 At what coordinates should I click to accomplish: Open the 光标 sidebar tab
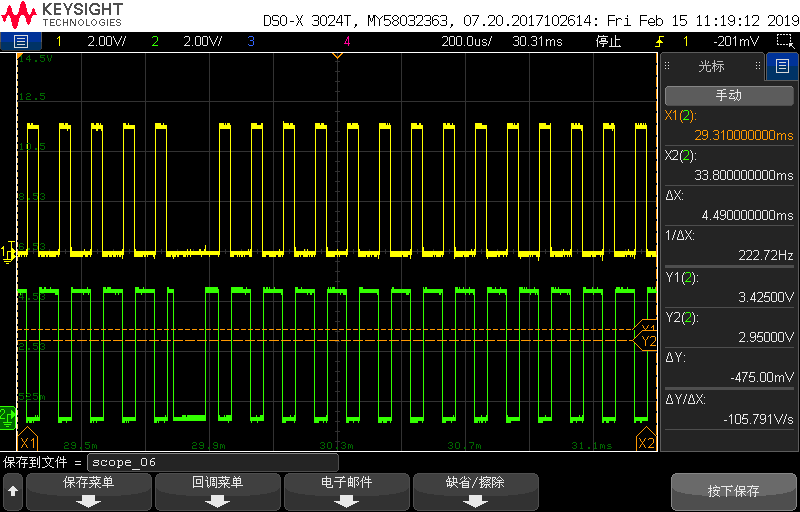coord(711,67)
